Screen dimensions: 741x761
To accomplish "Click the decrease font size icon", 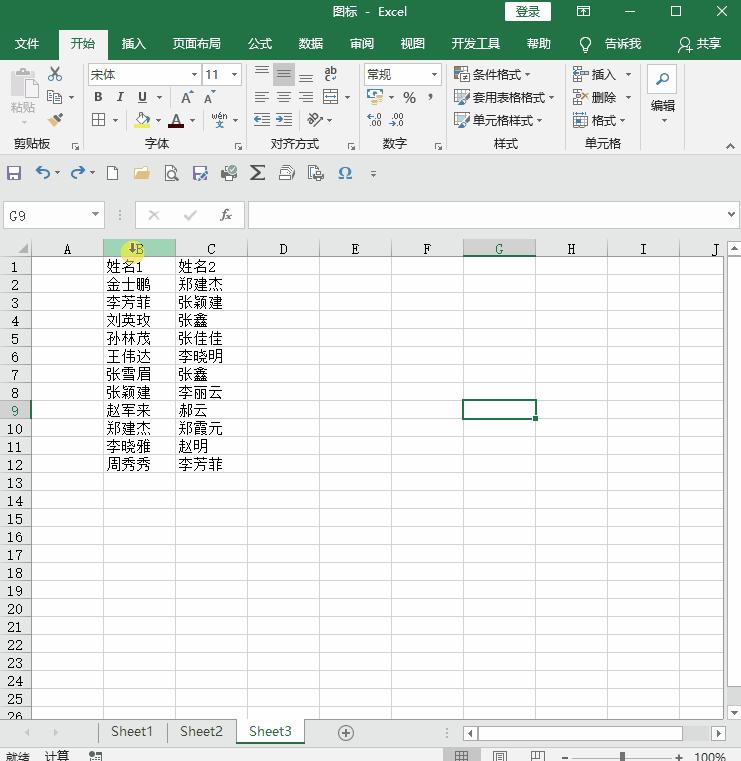I will point(209,98).
